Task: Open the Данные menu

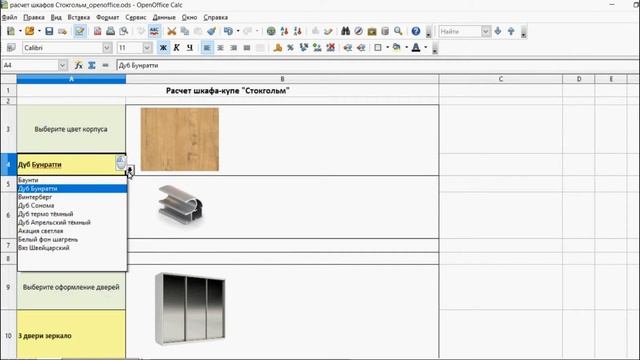Action: (164, 18)
